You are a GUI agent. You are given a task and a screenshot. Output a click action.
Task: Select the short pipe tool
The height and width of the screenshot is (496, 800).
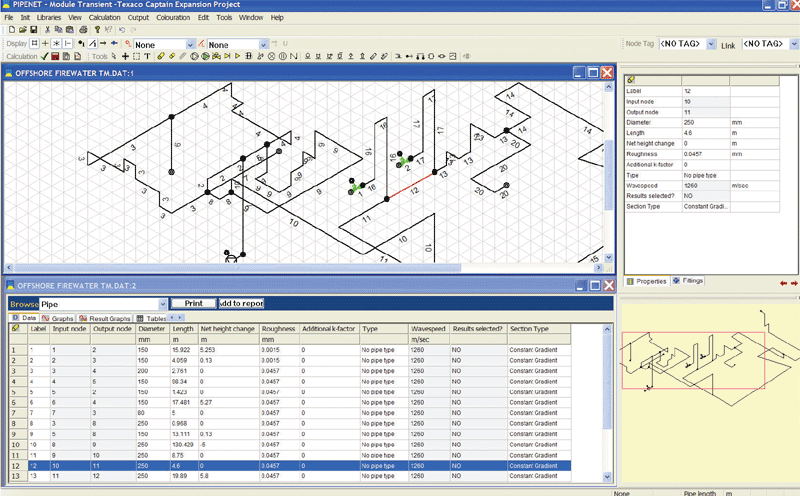(172, 56)
